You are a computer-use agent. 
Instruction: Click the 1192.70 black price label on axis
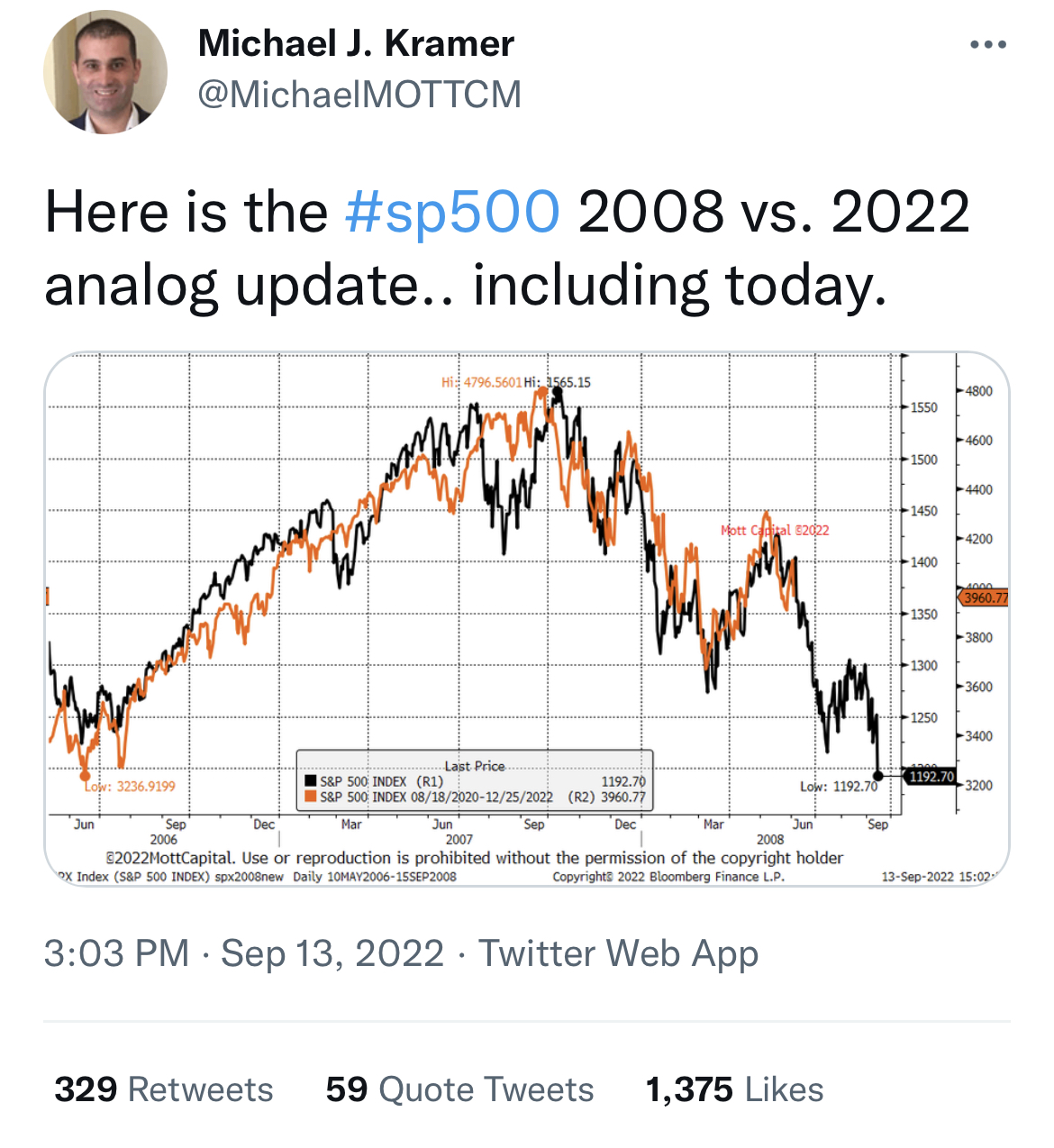[931, 776]
